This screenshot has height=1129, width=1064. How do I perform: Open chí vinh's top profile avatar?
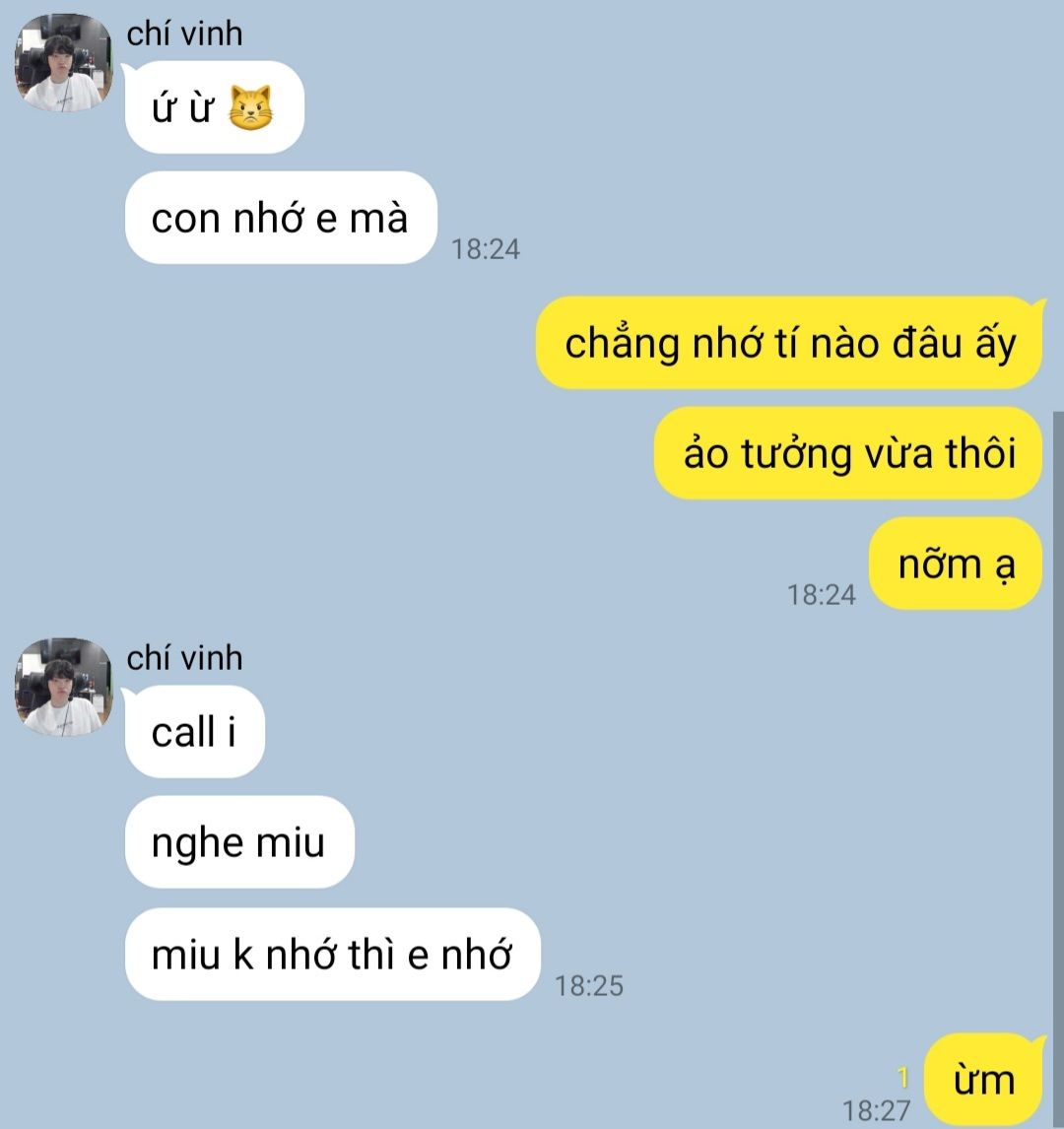63,63
